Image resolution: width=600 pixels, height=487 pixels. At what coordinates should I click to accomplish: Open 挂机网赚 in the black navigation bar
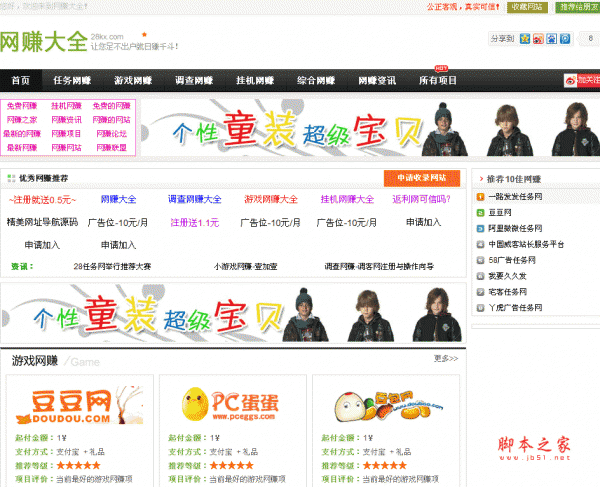point(255,80)
